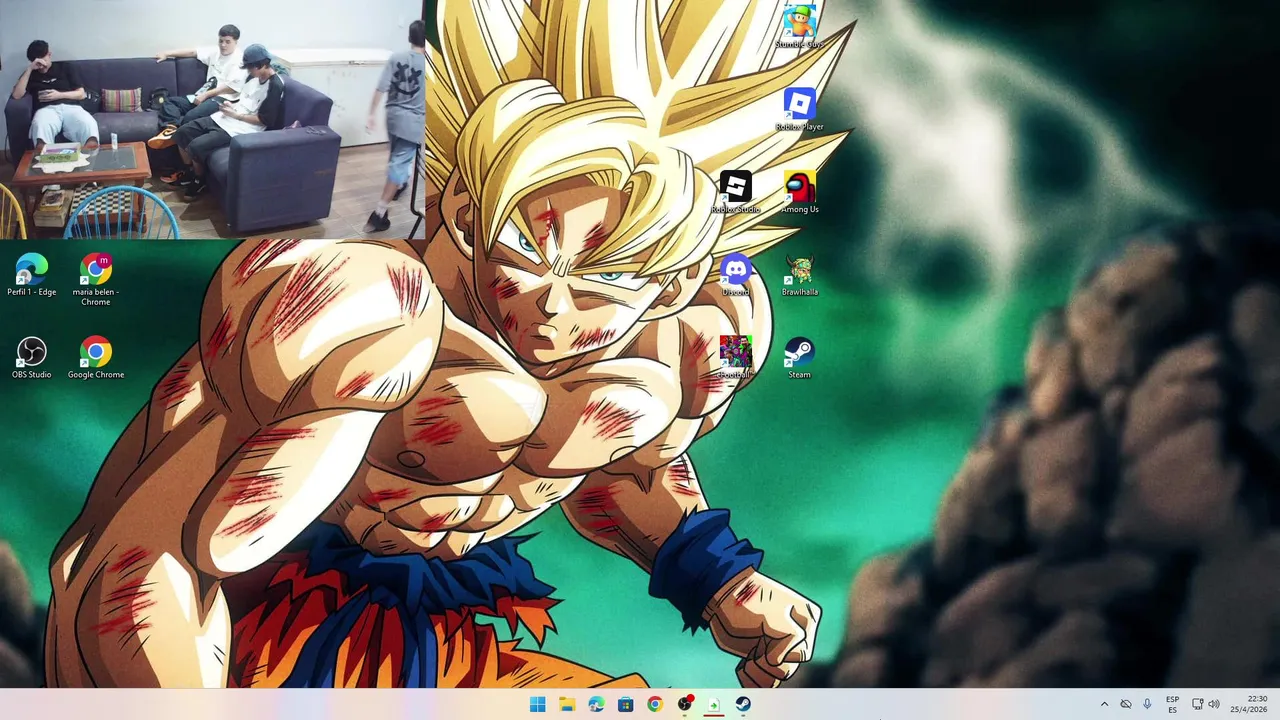Open Microsoft Store from the taskbar
Screen dimensions: 1280x720
[x=625, y=704]
